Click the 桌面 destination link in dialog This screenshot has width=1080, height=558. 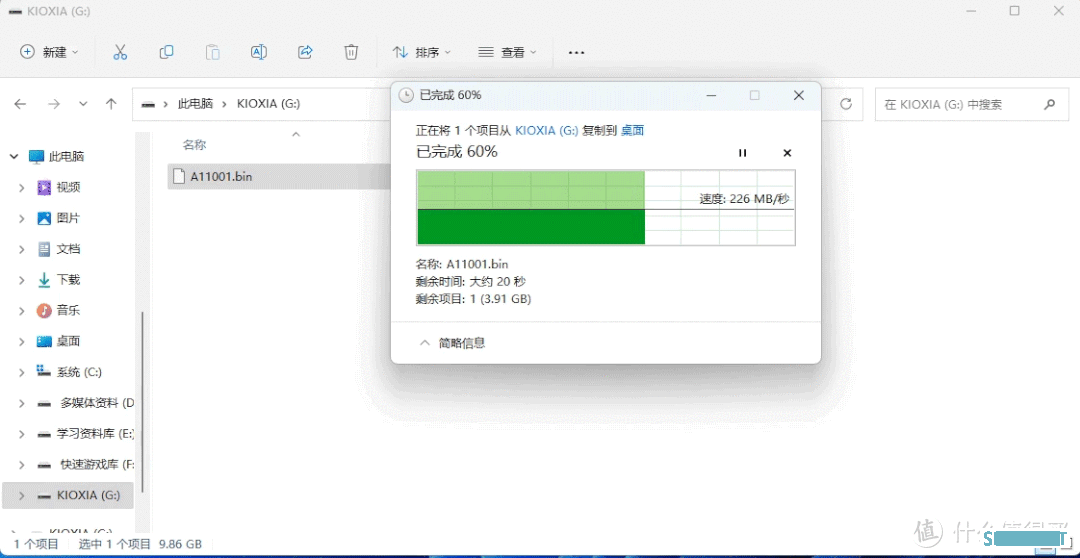point(632,130)
